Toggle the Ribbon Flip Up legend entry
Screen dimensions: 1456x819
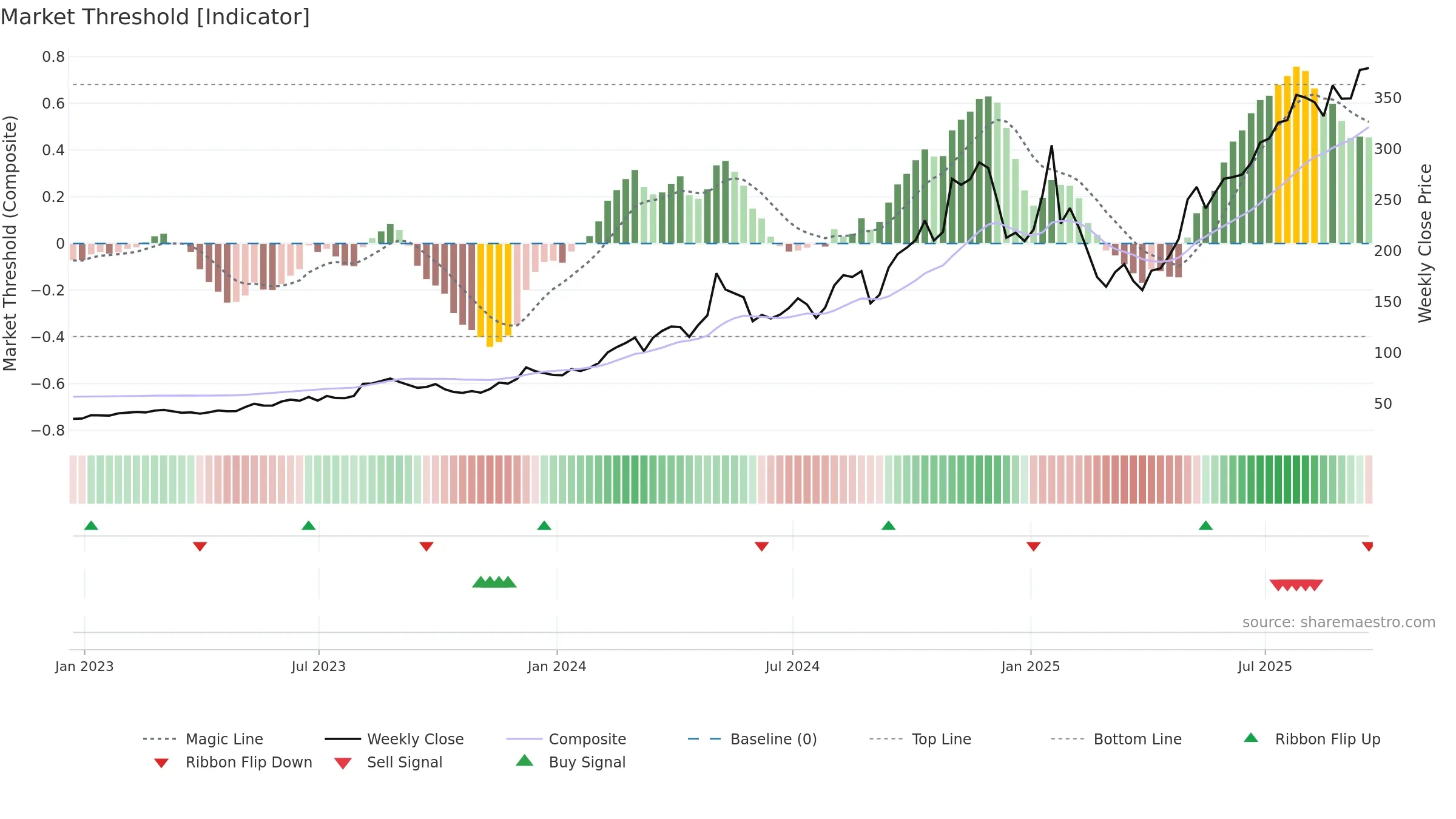tap(1312, 739)
